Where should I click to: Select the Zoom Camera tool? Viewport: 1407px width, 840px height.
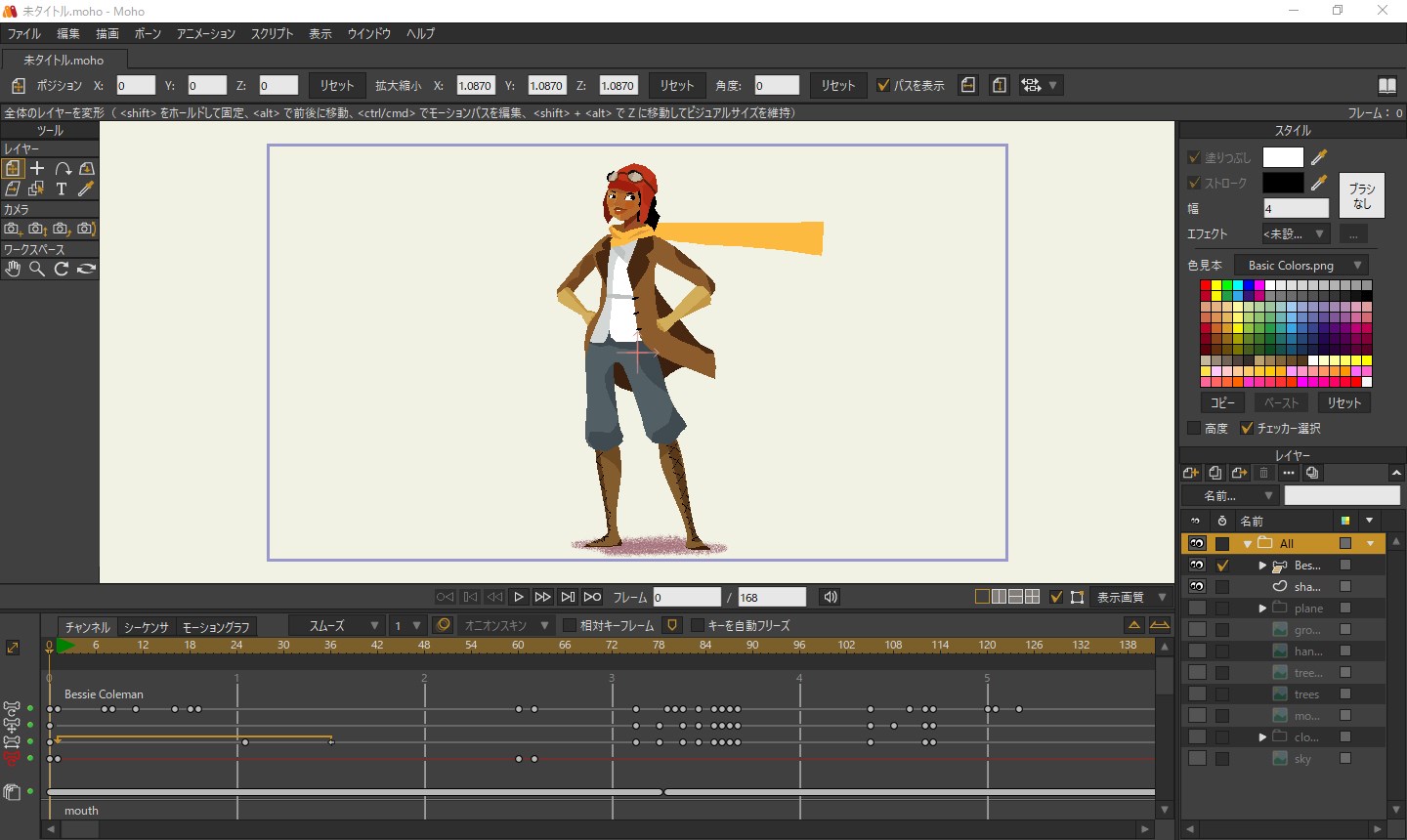(37, 229)
